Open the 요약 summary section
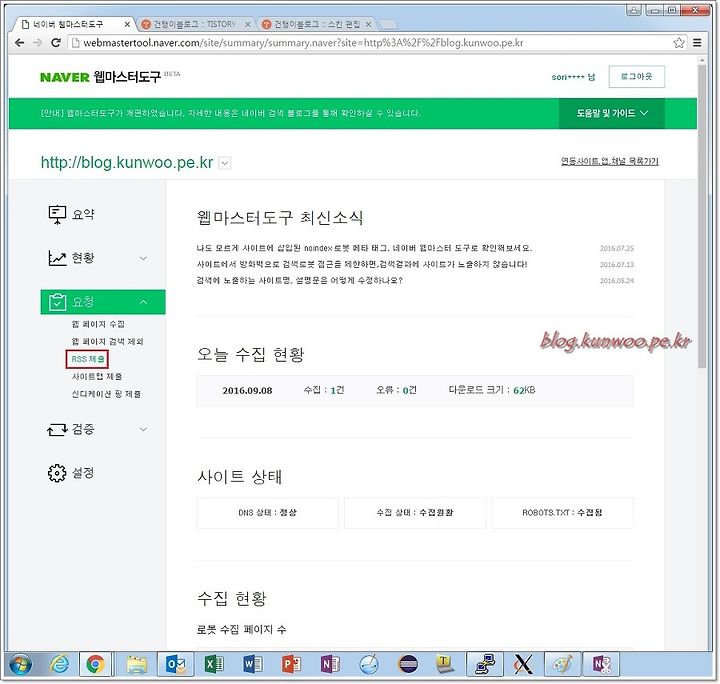This screenshot has height=684, width=720. click(72, 214)
